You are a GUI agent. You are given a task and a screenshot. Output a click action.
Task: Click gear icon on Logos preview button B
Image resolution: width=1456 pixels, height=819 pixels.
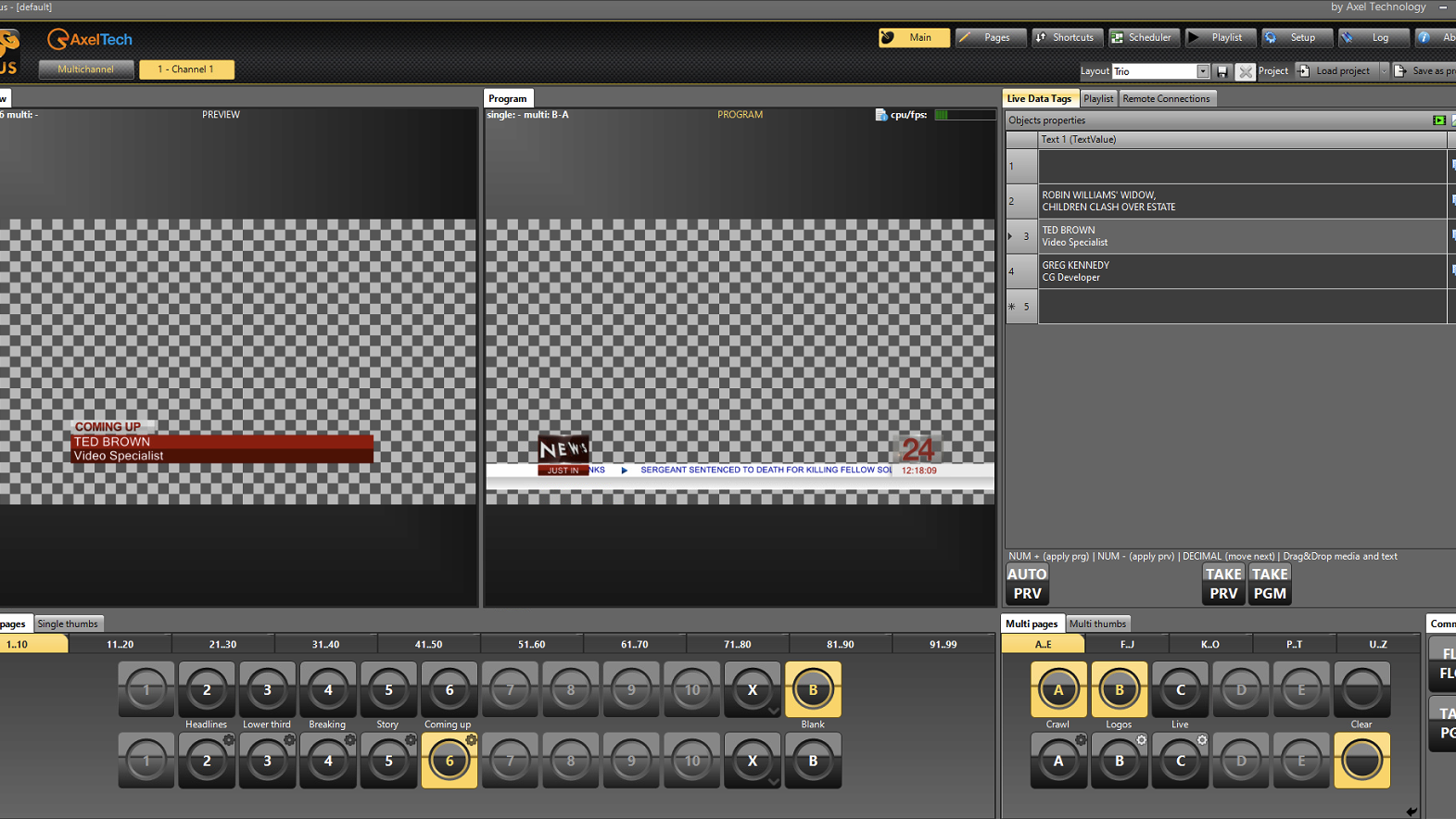1141,740
